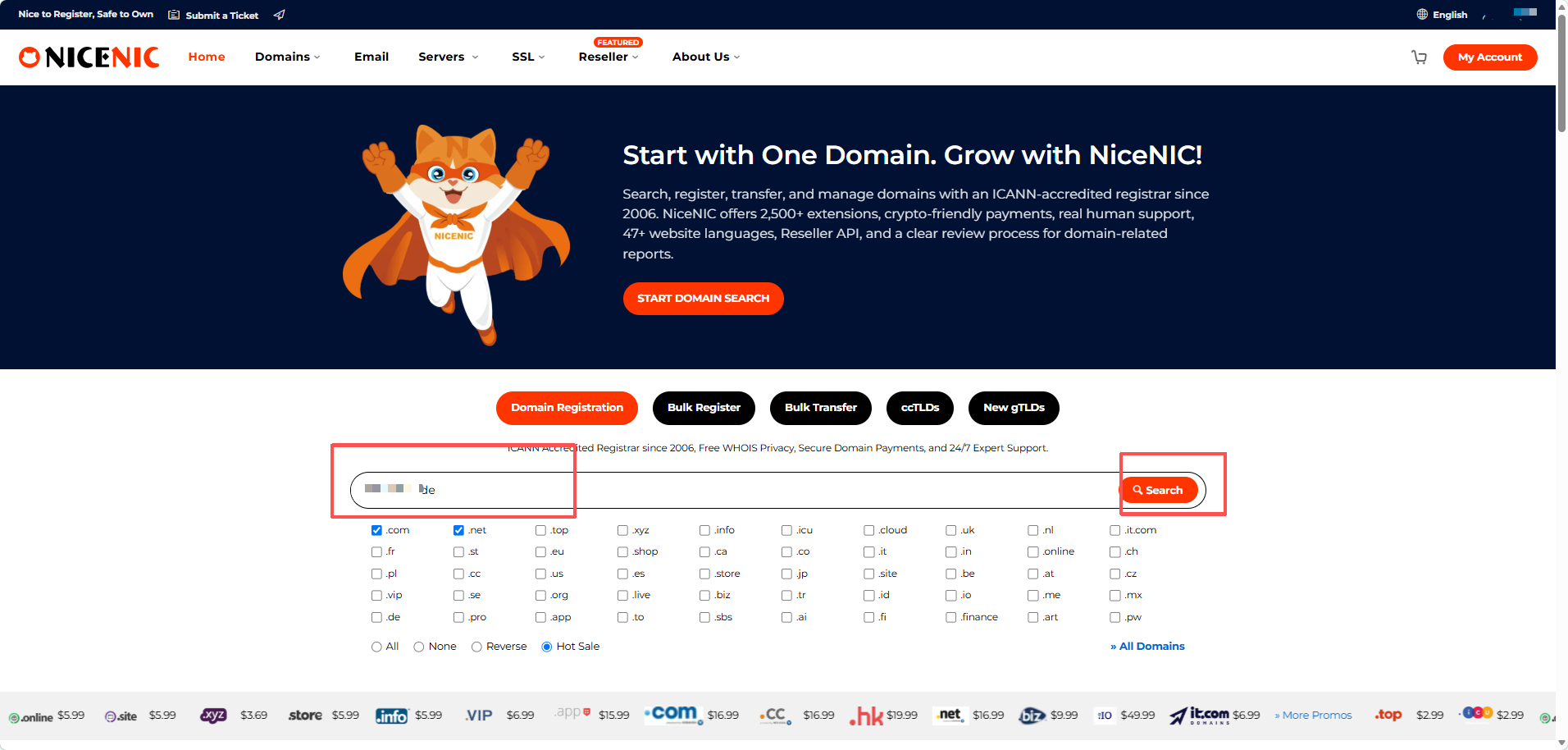Image resolution: width=1568 pixels, height=750 pixels.
Task: Expand the Servers dropdown menu
Action: 449,57
